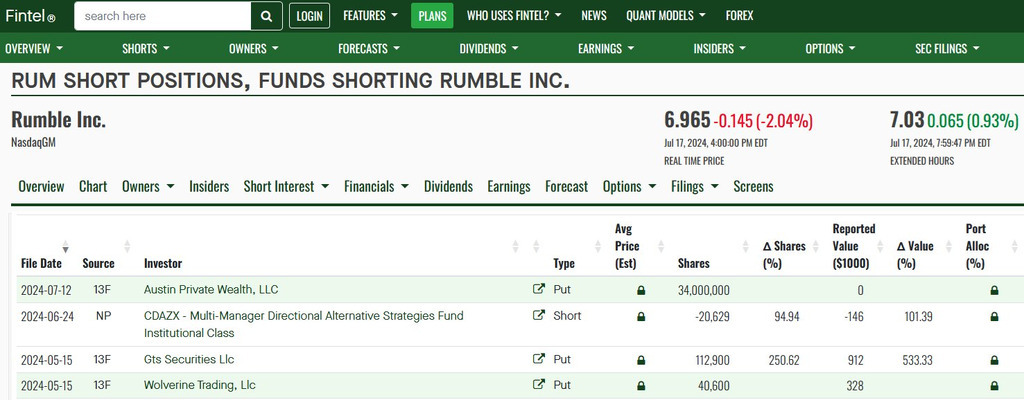Sort table by File Date arrows
Viewport: 1024px width, 400px height.
65,246
